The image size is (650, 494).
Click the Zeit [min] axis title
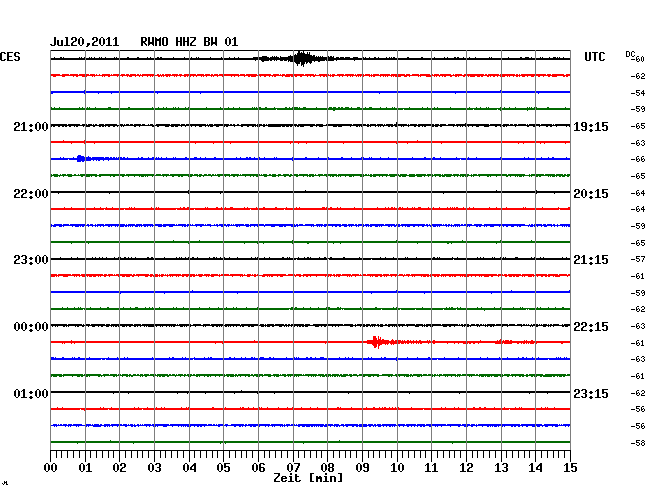[308, 478]
